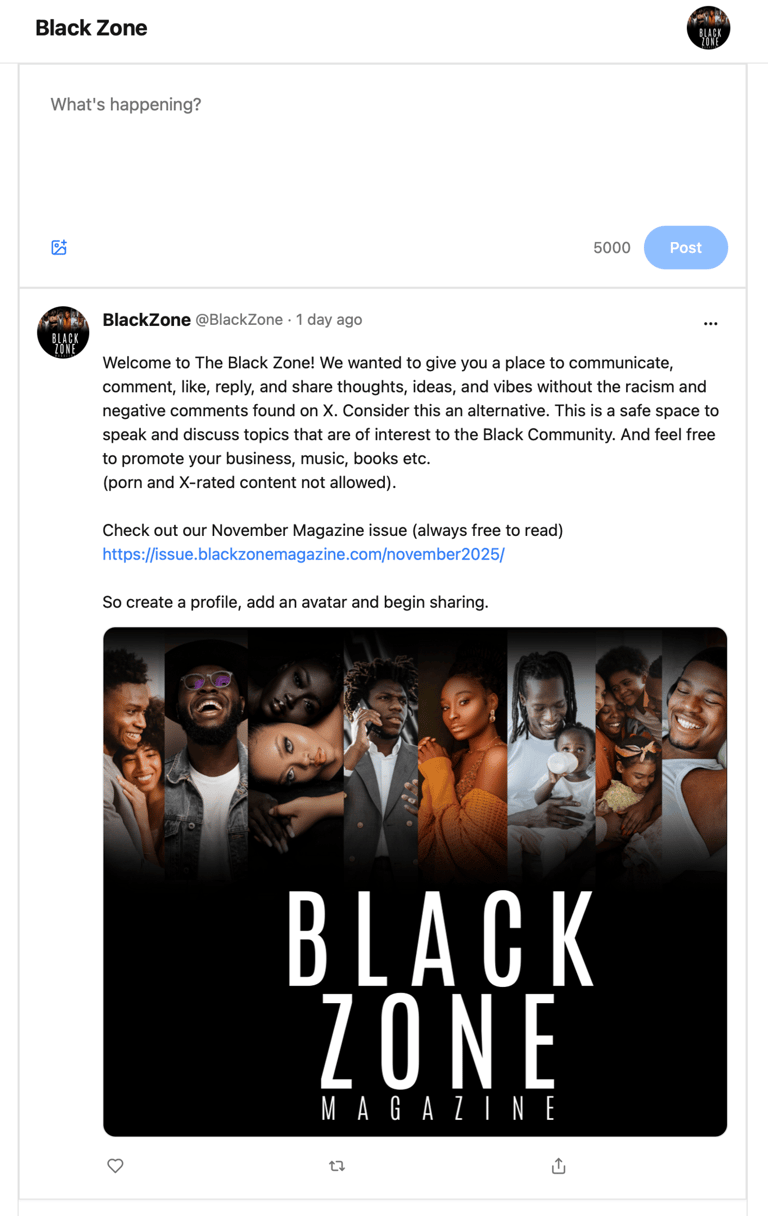This screenshot has width=768, height=1216.
Task: Click the Black Zone header title
Action: click(x=91, y=28)
